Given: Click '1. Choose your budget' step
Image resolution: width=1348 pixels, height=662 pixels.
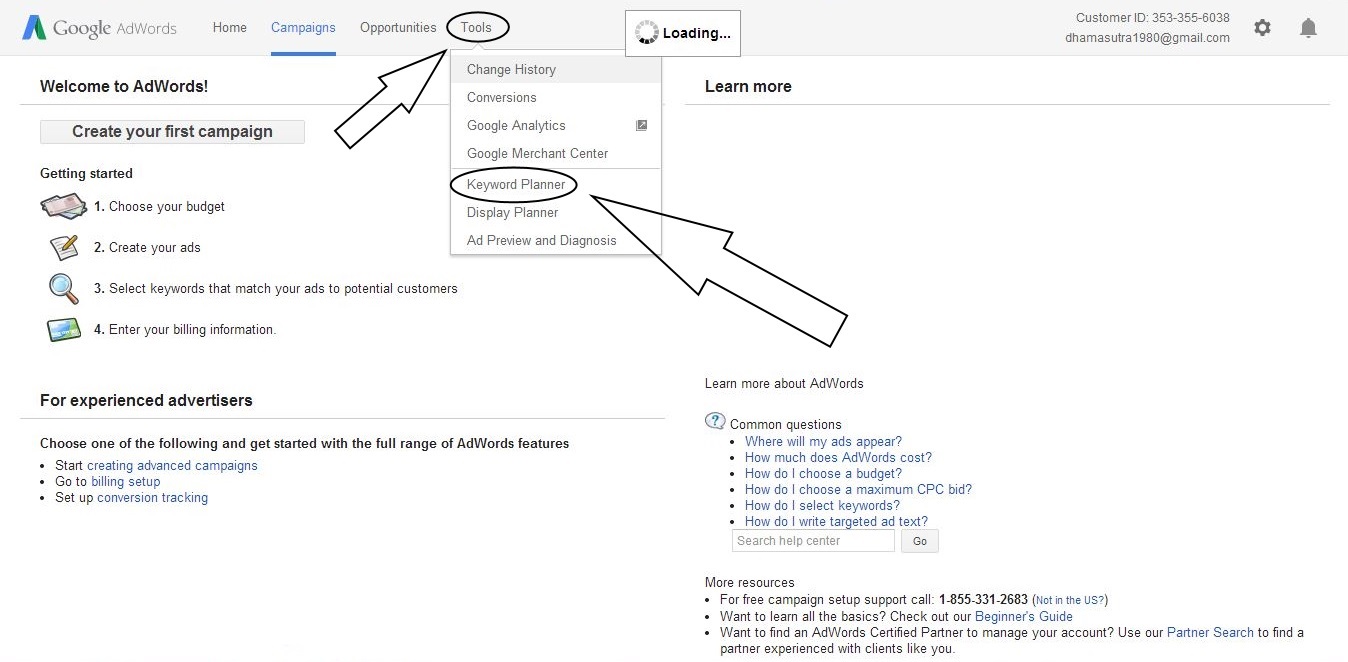Looking at the screenshot, I should coord(160,207).
